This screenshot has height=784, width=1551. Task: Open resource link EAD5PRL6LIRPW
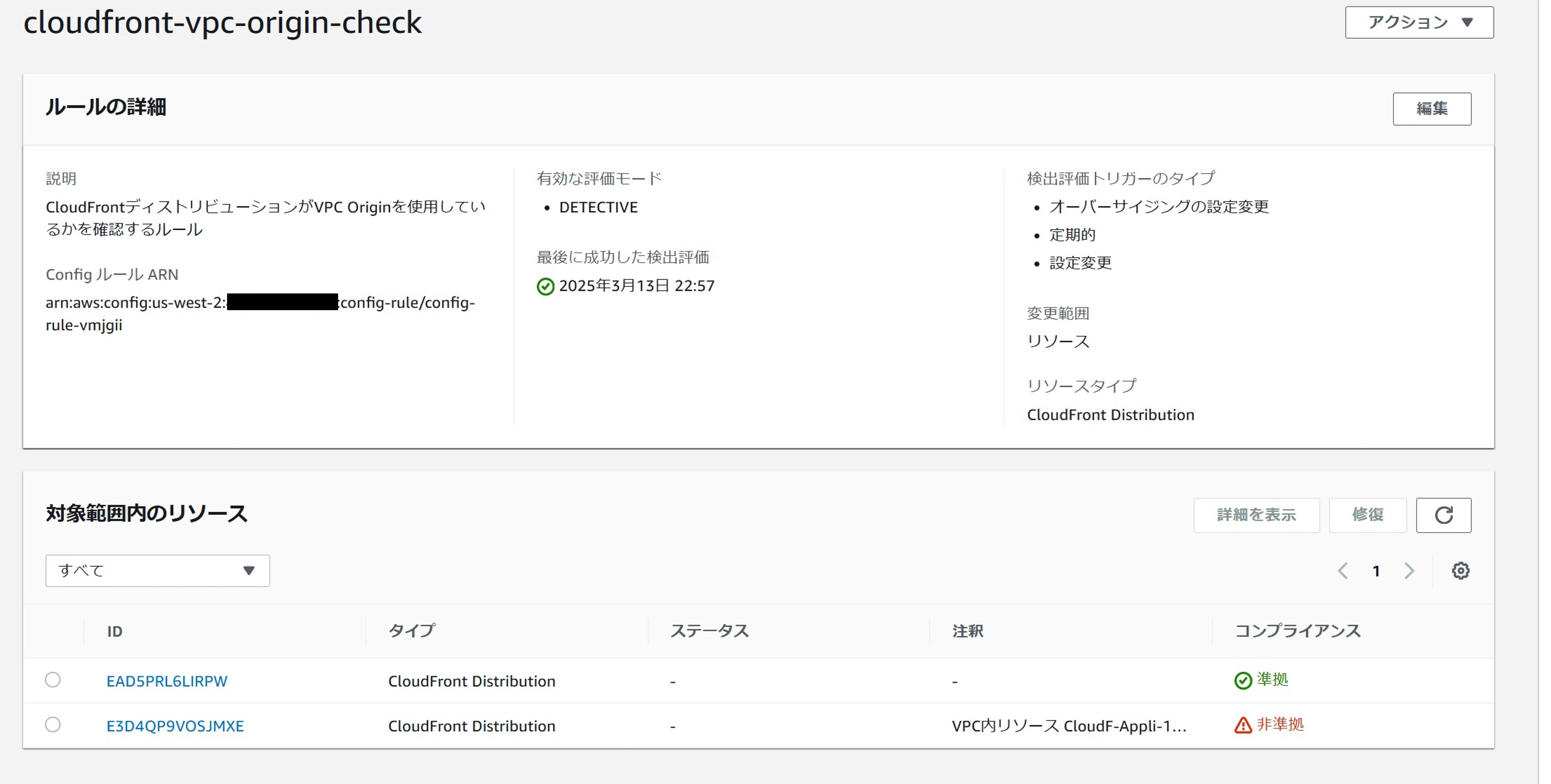point(167,681)
